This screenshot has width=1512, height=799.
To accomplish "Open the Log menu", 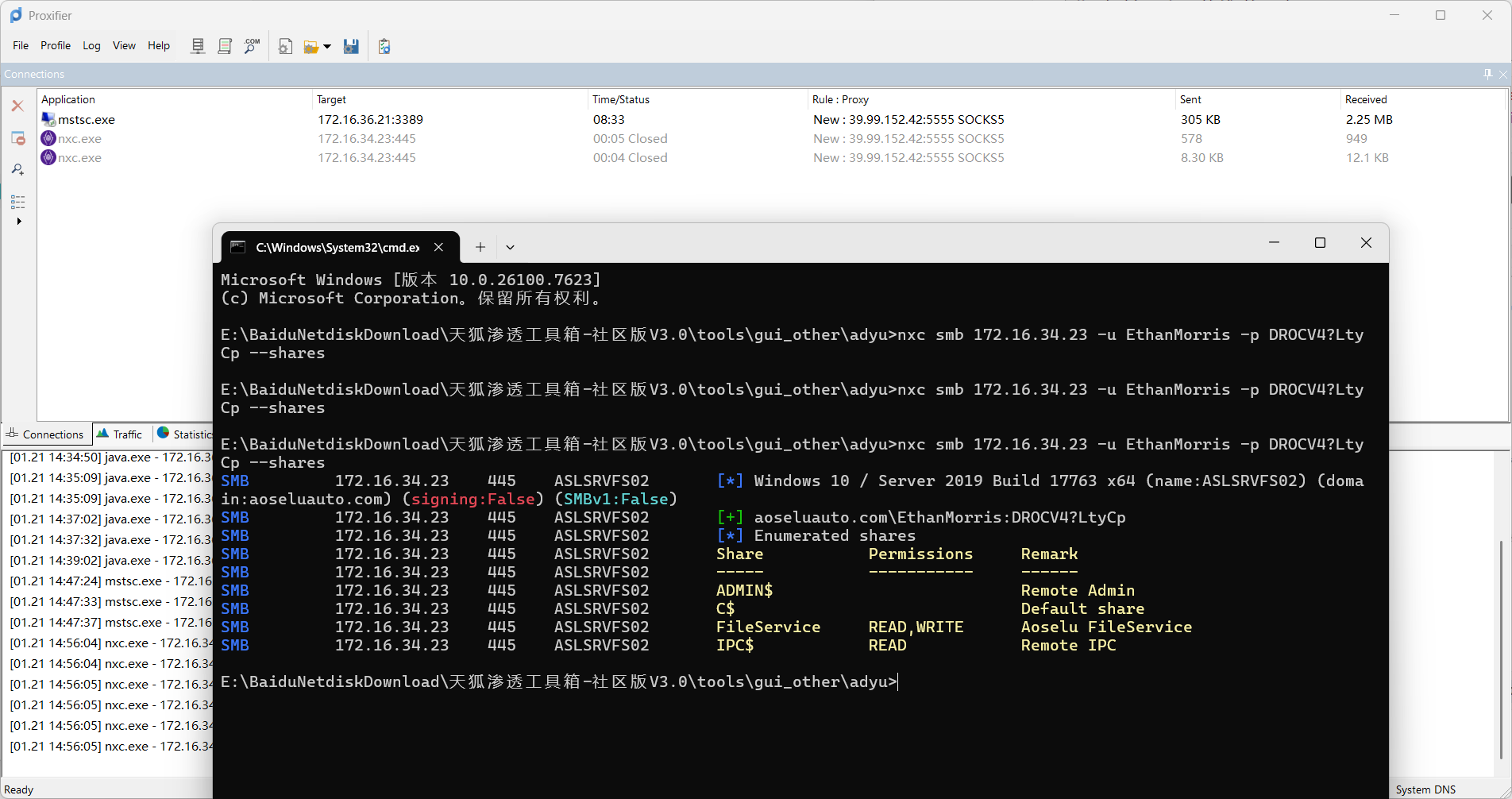I will [x=91, y=45].
